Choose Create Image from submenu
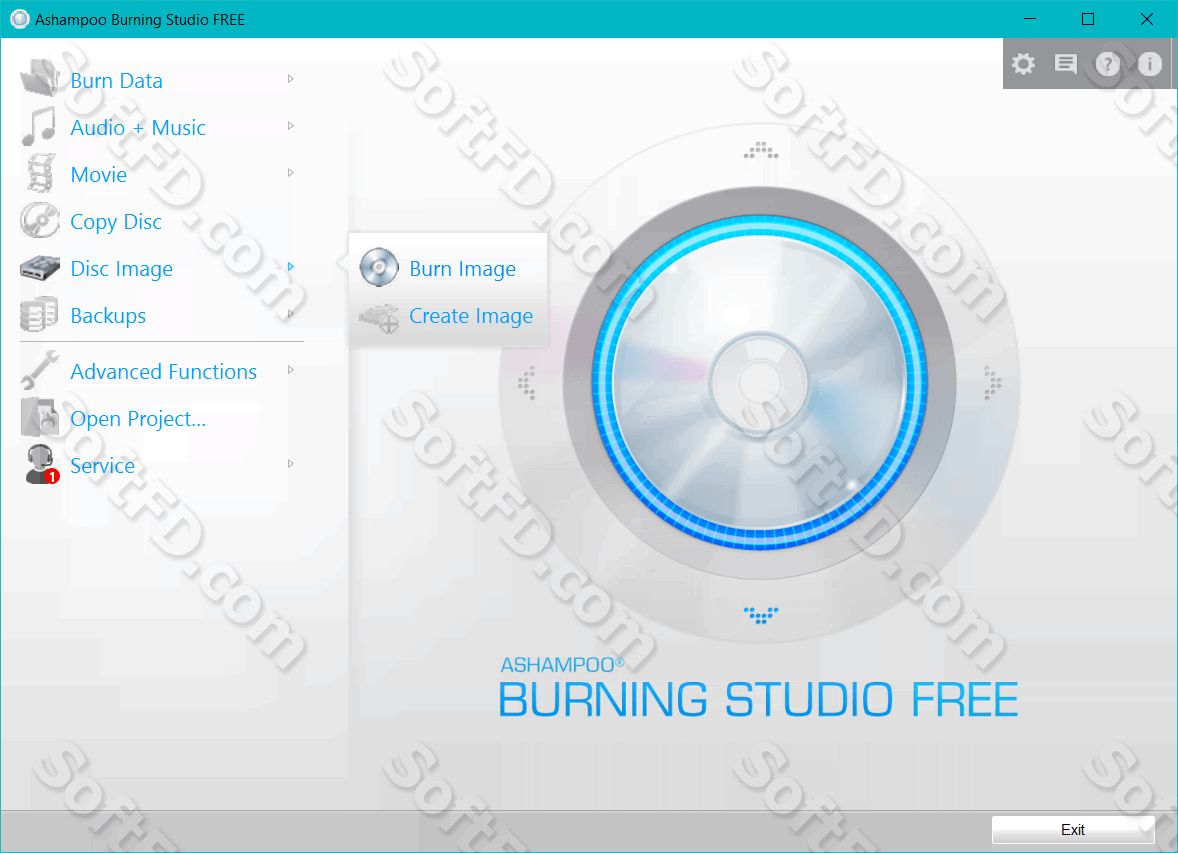 tap(471, 316)
